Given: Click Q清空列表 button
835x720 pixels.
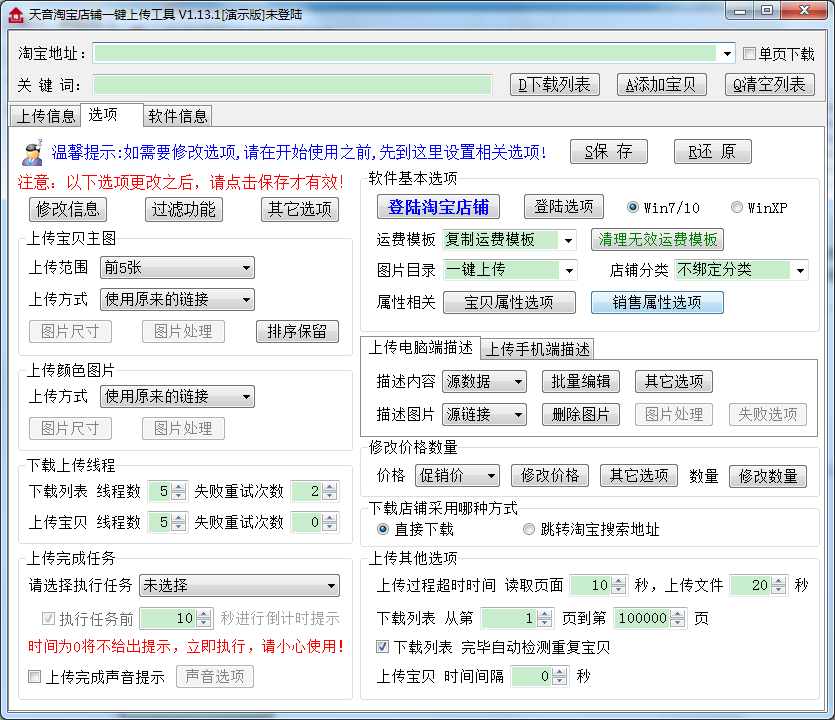Looking at the screenshot, I should coord(769,84).
